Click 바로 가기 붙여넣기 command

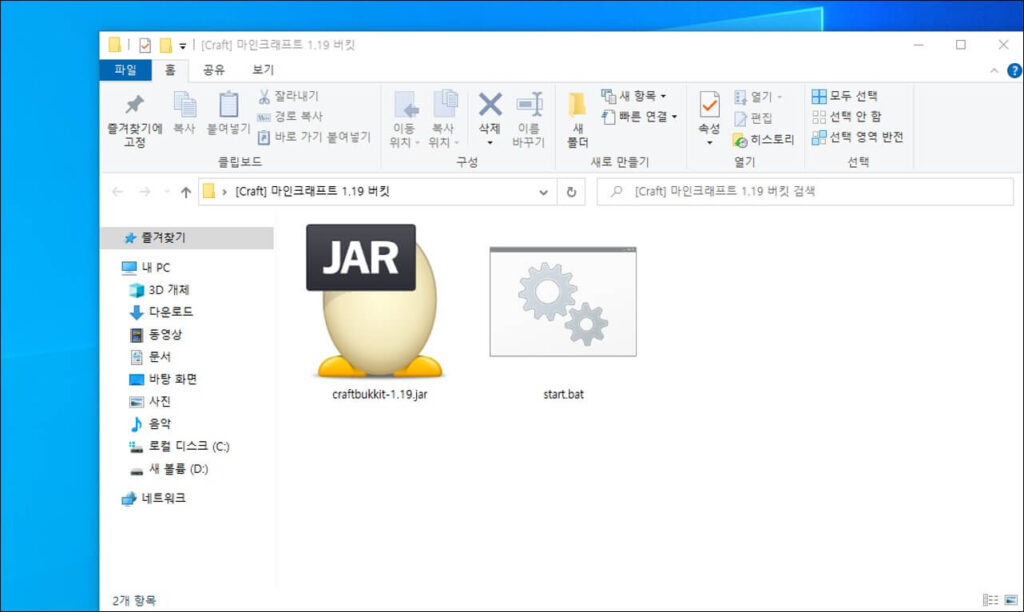(313, 137)
